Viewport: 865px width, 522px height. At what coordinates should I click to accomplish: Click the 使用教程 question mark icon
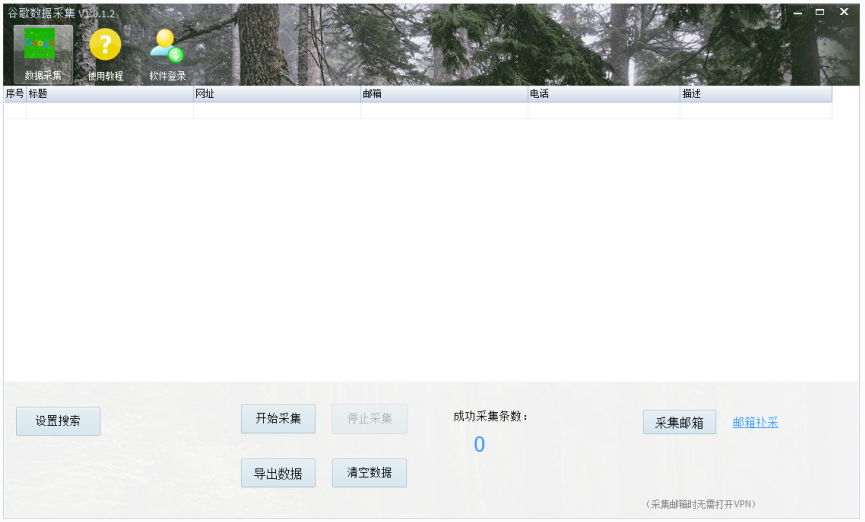point(105,52)
